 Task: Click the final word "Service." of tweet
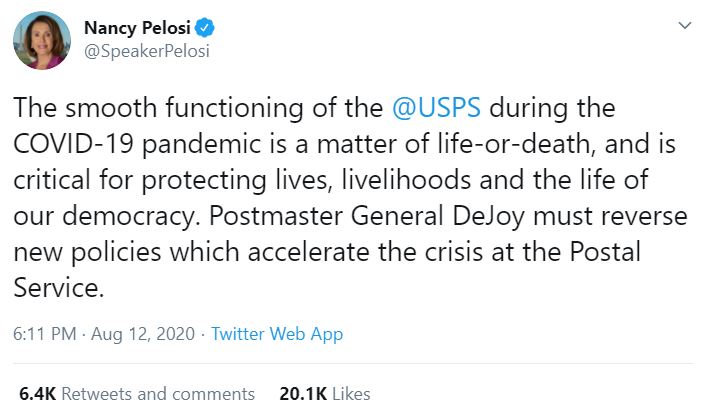[58, 288]
